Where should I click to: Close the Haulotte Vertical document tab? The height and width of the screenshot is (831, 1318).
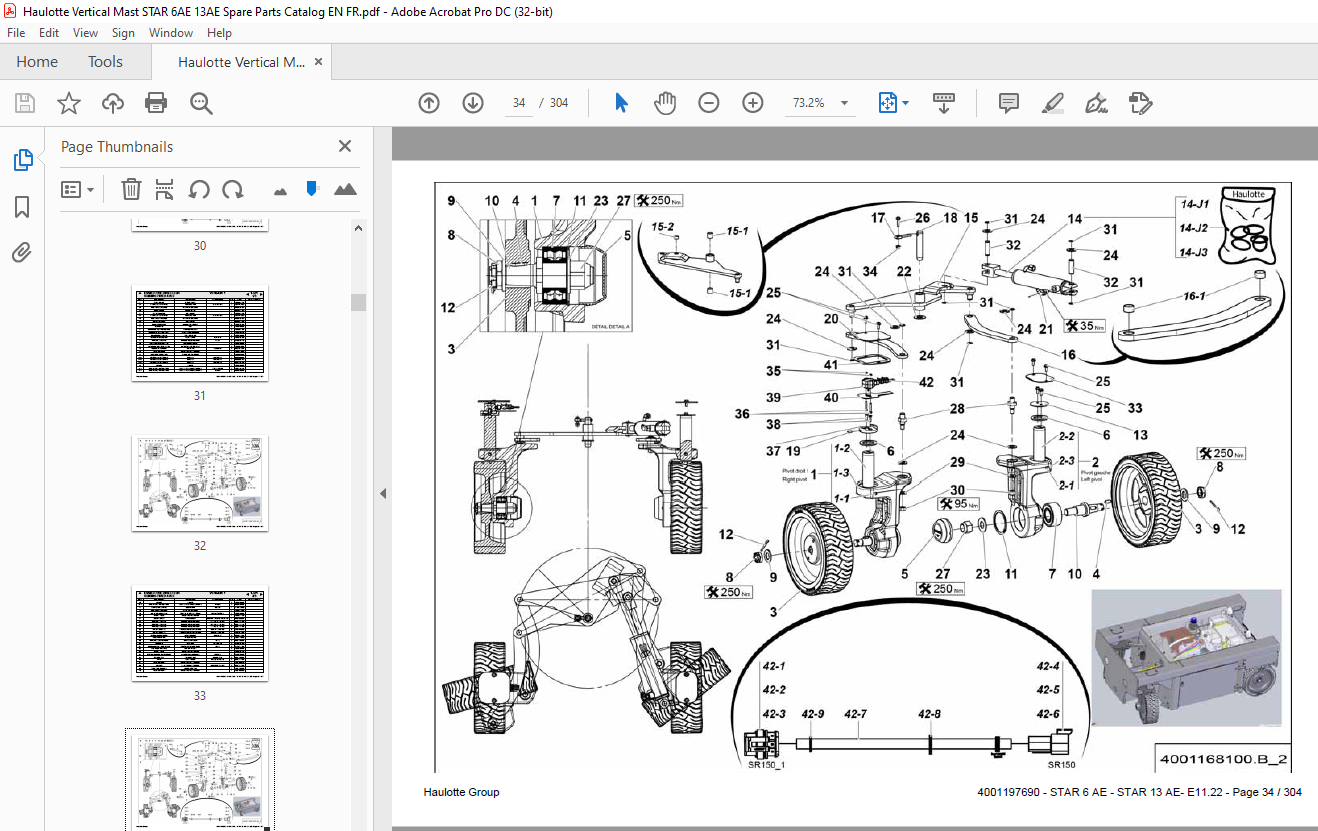pyautogui.click(x=318, y=61)
